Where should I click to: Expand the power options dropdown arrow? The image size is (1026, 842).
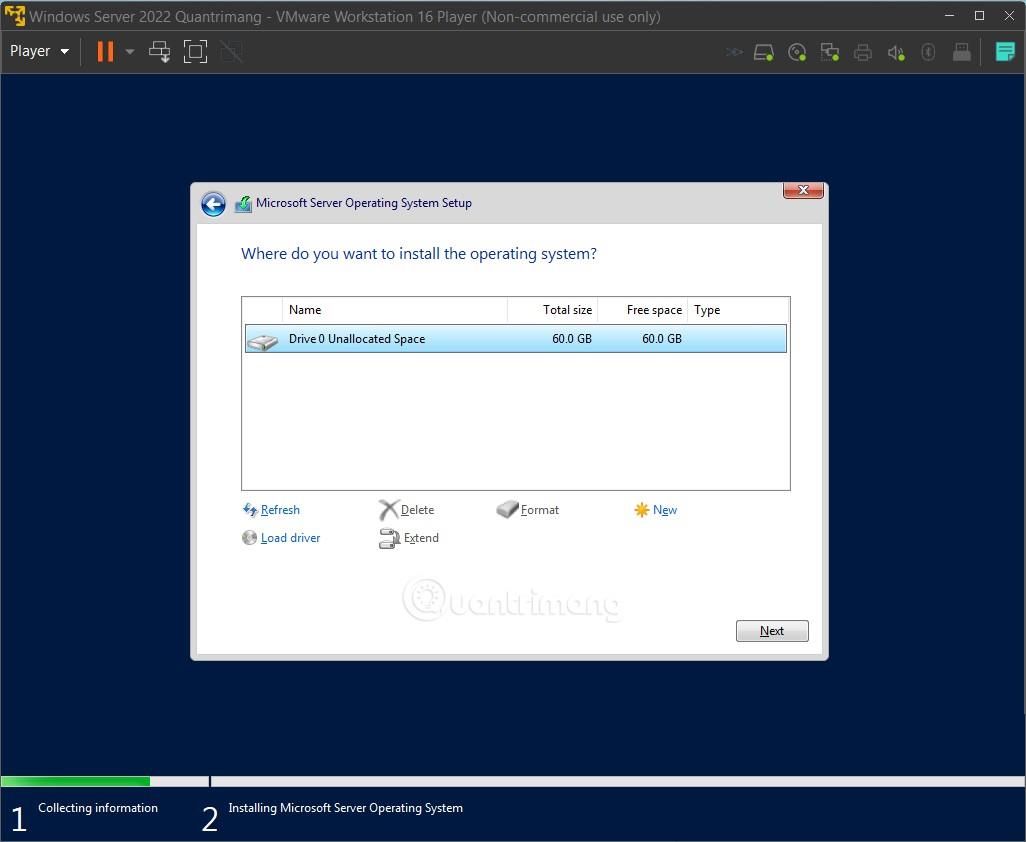click(x=130, y=51)
